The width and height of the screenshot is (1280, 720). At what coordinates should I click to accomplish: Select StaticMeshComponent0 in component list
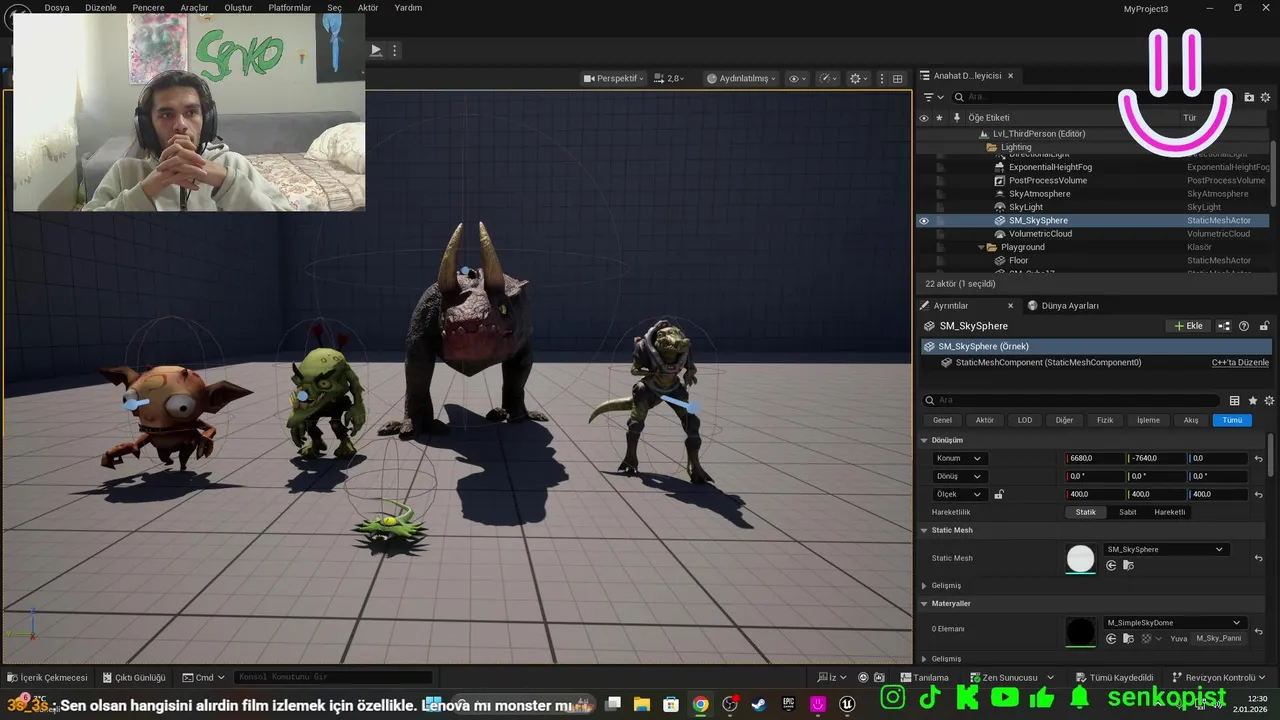click(x=1048, y=363)
